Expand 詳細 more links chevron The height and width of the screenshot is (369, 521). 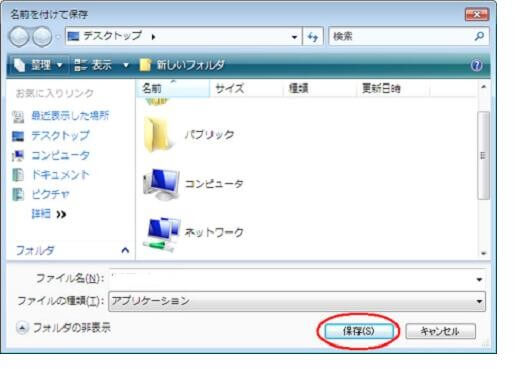61,214
